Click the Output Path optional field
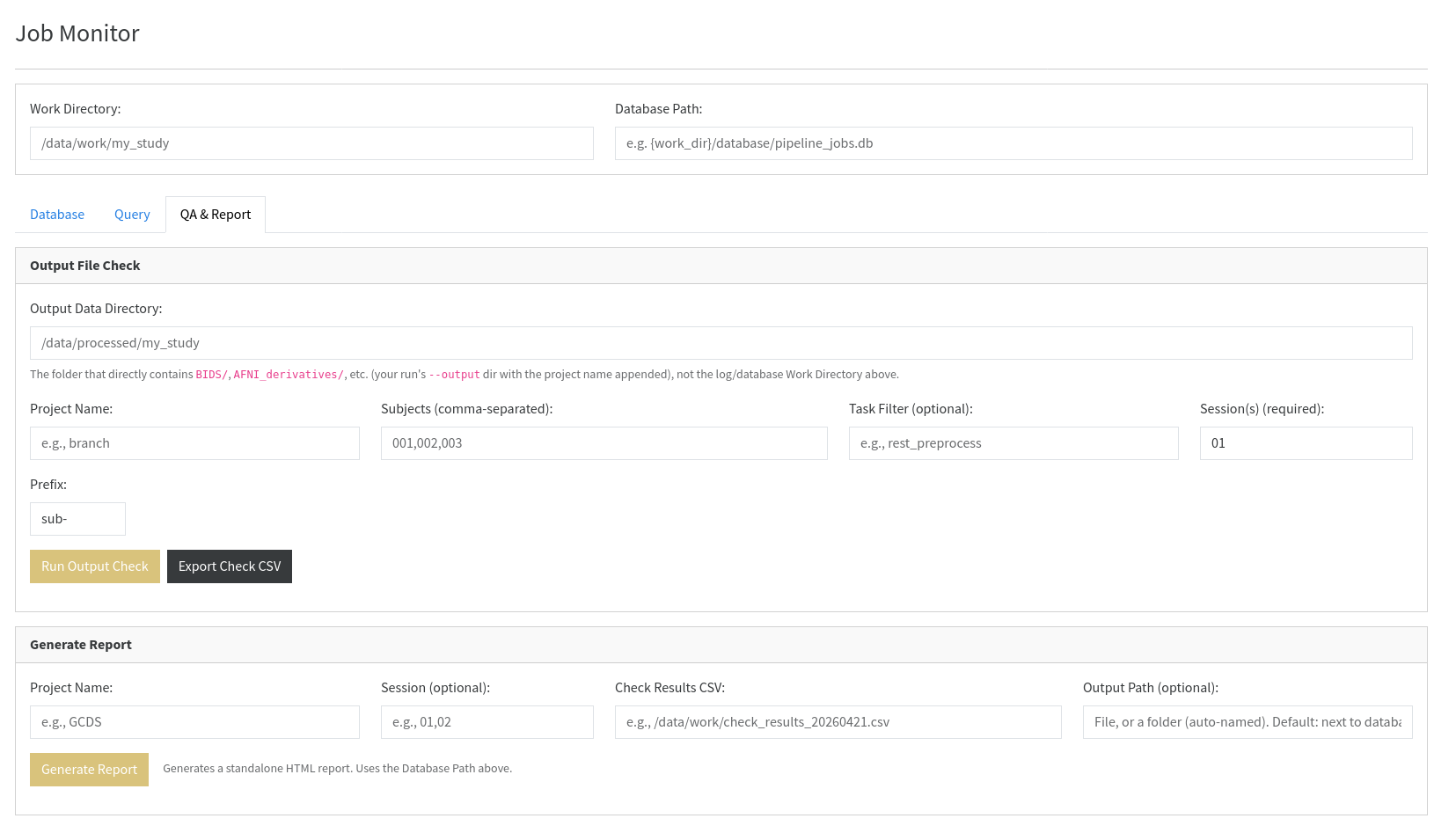This screenshot has height=833, width=1456. tap(1247, 722)
